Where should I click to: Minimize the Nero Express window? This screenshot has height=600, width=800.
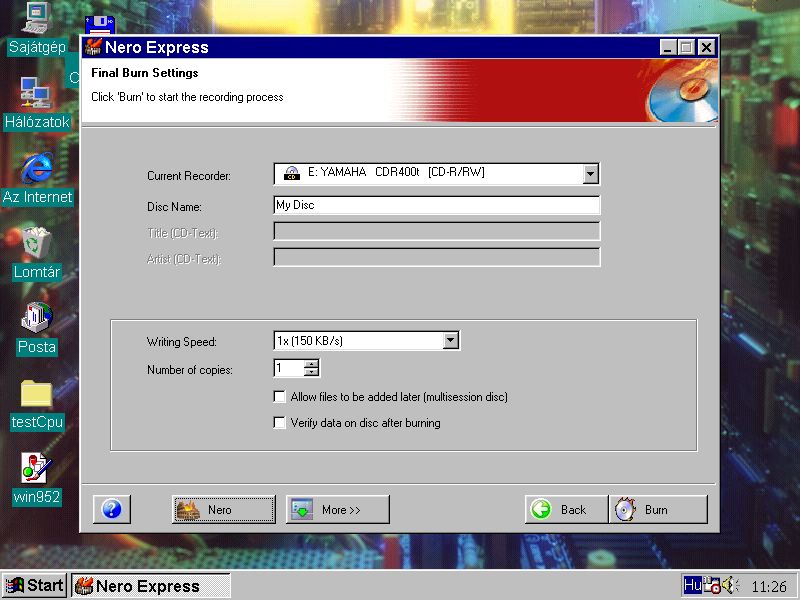click(x=668, y=47)
